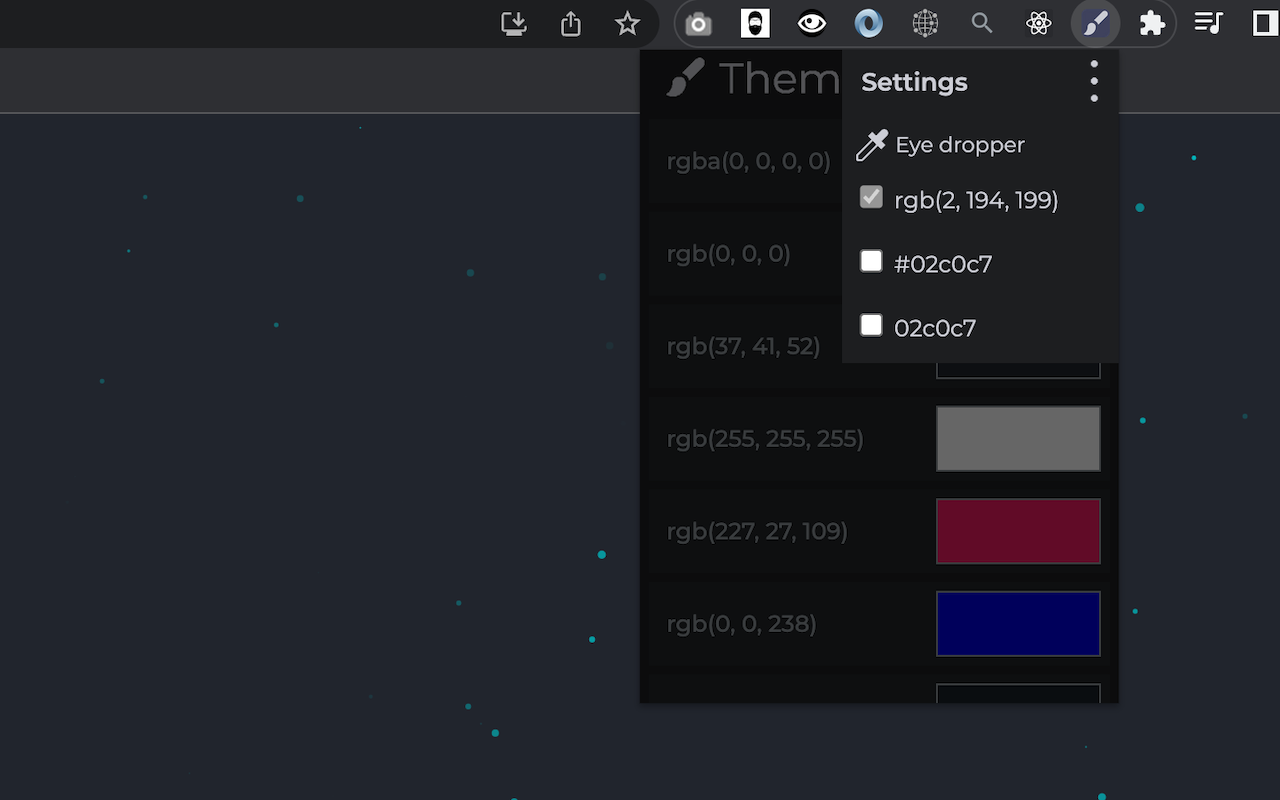Click the share page icon
The height and width of the screenshot is (800, 1280).
(571, 24)
